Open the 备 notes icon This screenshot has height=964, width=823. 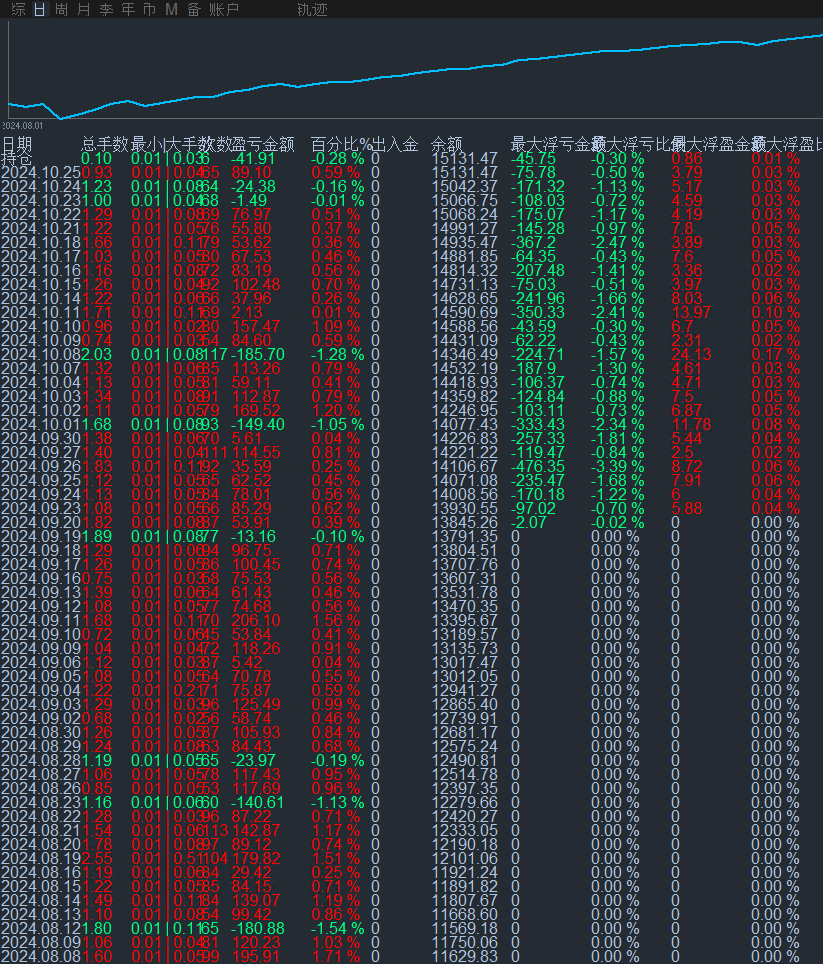click(193, 9)
